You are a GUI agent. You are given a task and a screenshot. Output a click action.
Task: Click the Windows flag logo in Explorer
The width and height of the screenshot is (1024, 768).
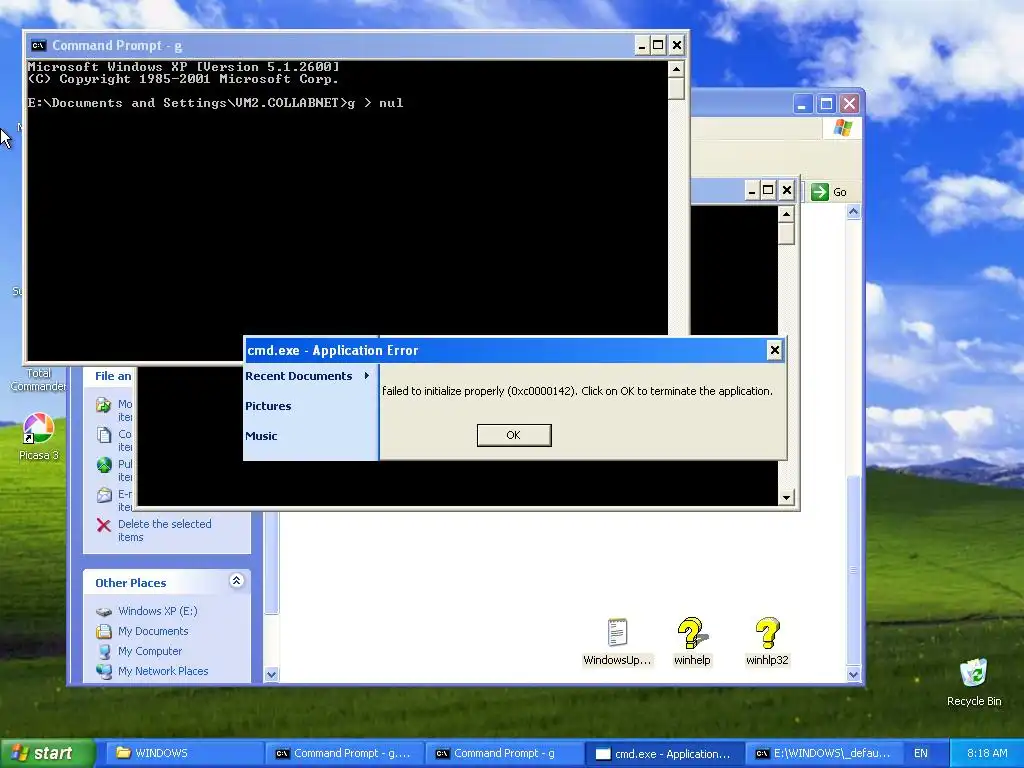(842, 127)
